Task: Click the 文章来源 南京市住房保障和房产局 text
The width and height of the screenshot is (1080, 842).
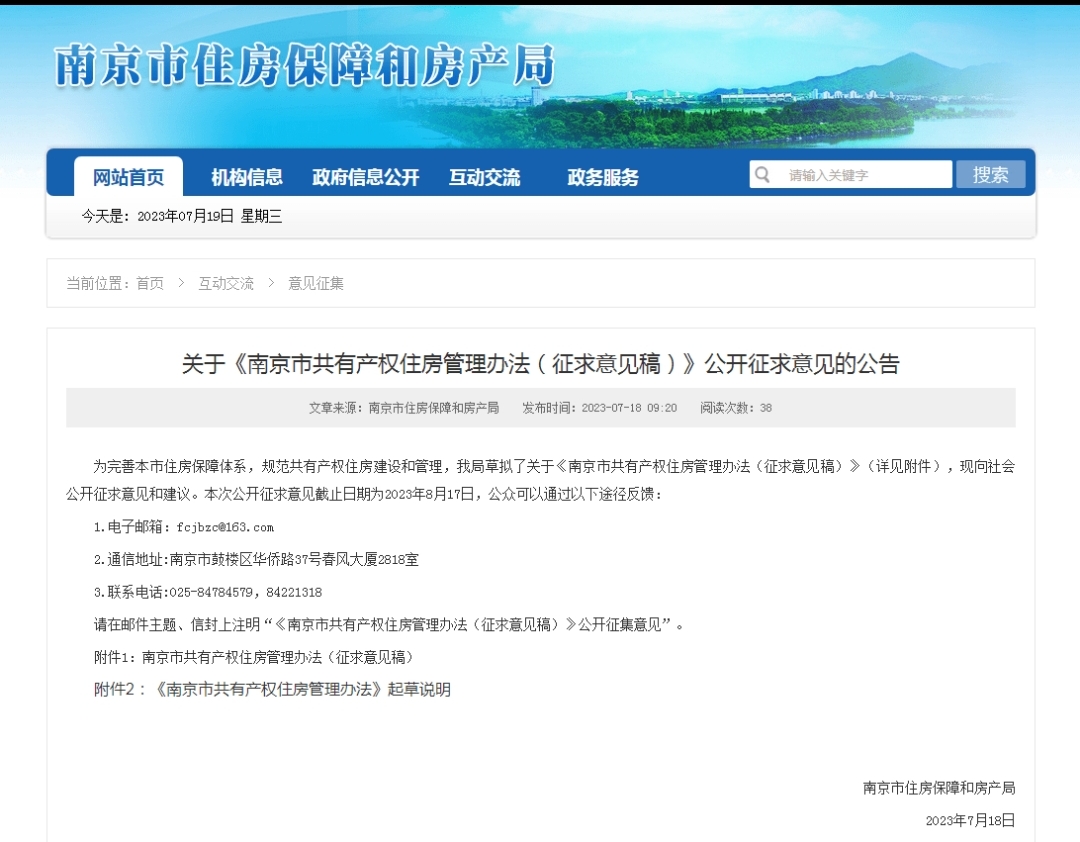Action: tap(404, 408)
